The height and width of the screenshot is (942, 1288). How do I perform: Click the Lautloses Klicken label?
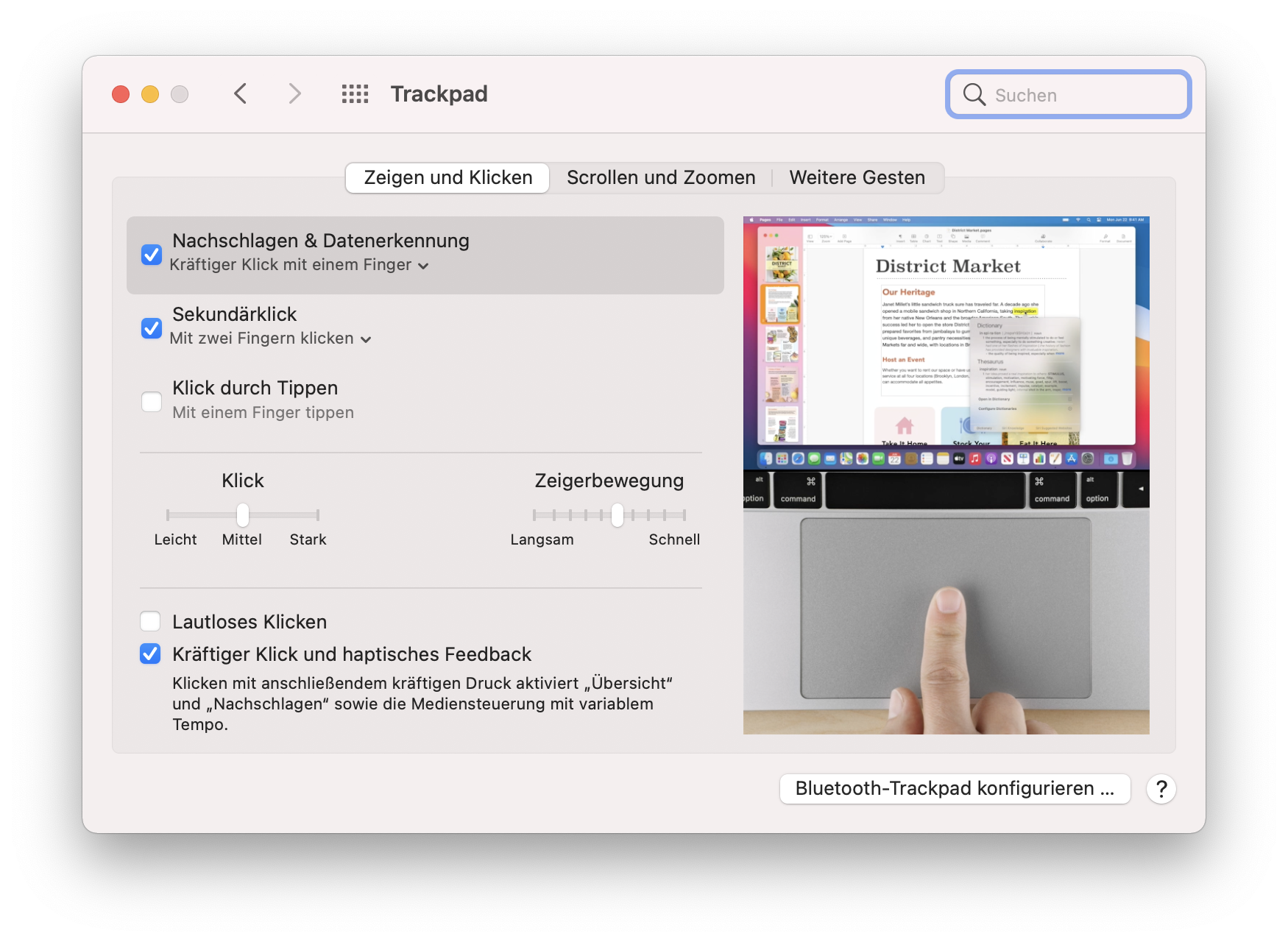[x=250, y=622]
